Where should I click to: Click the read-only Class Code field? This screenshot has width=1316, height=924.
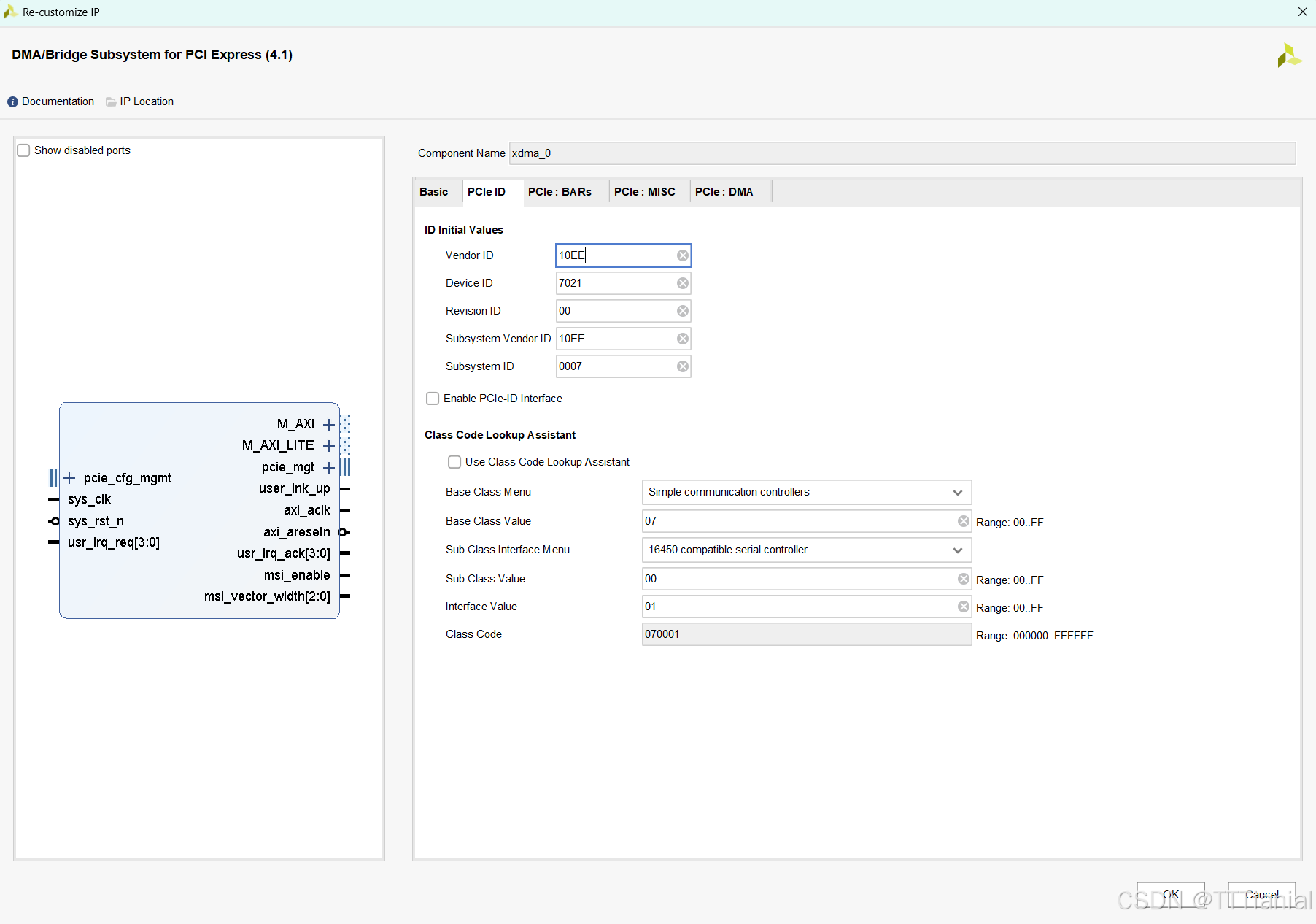(807, 634)
